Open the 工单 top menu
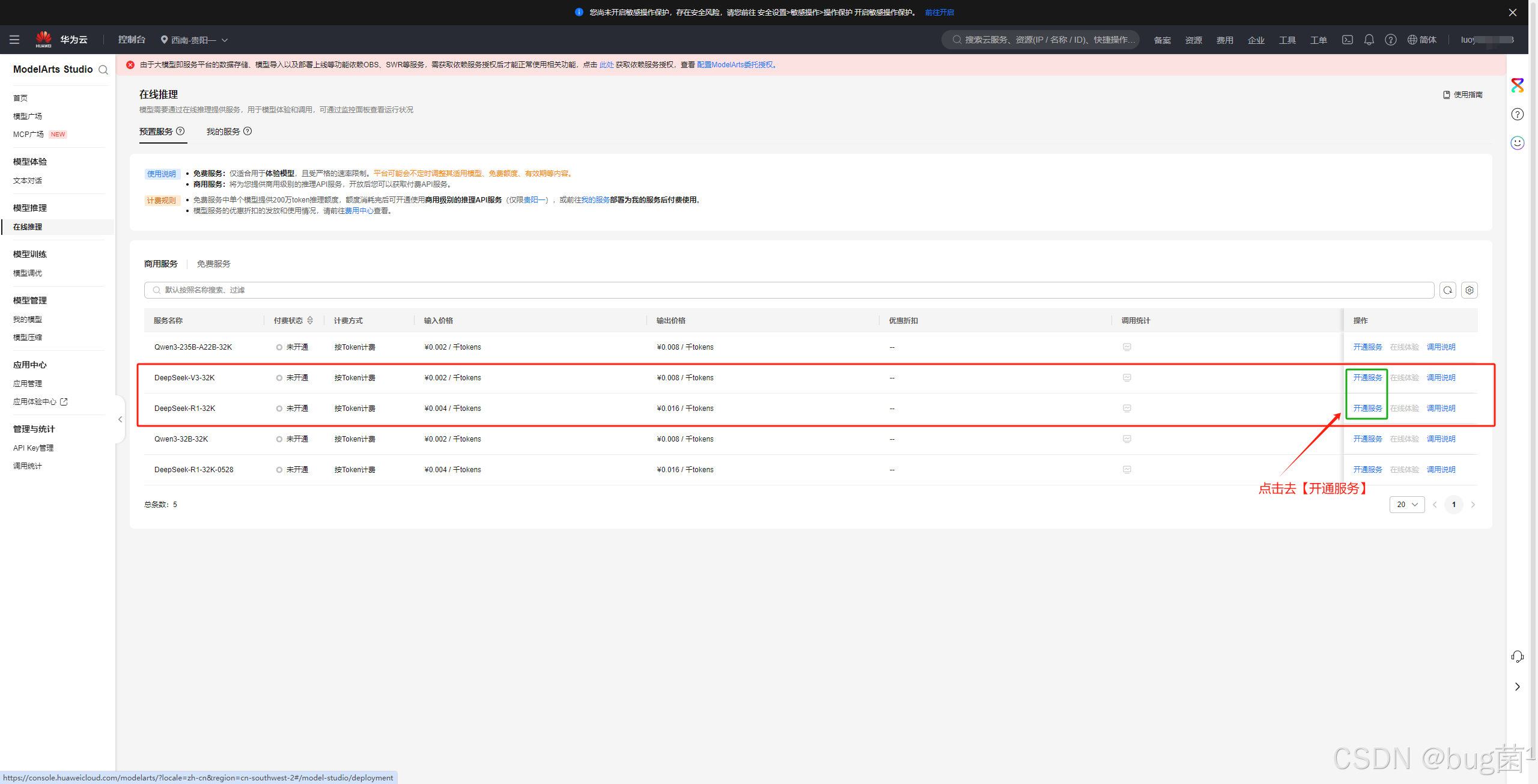This screenshot has width=1538, height=784. coord(1319,40)
